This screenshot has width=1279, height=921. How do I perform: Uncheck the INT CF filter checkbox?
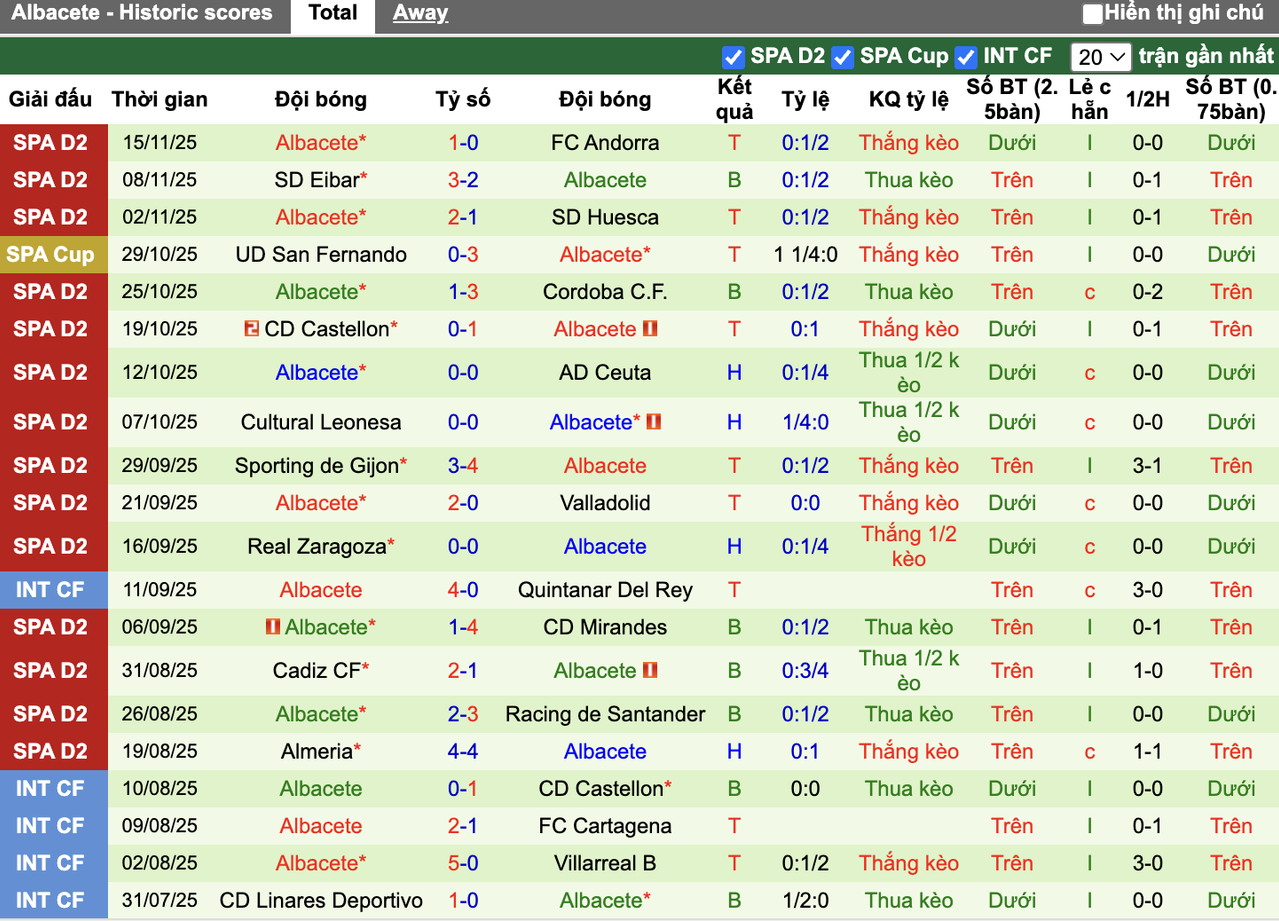click(965, 57)
